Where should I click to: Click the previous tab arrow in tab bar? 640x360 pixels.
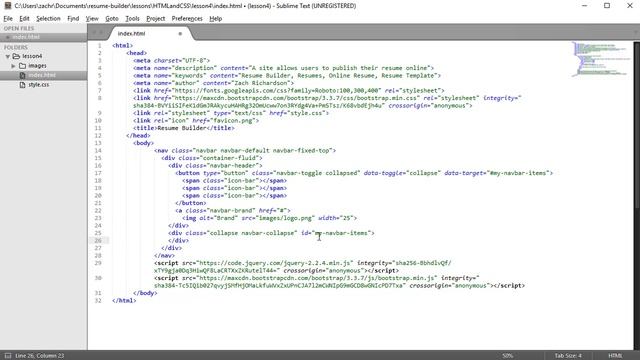(x=94, y=33)
